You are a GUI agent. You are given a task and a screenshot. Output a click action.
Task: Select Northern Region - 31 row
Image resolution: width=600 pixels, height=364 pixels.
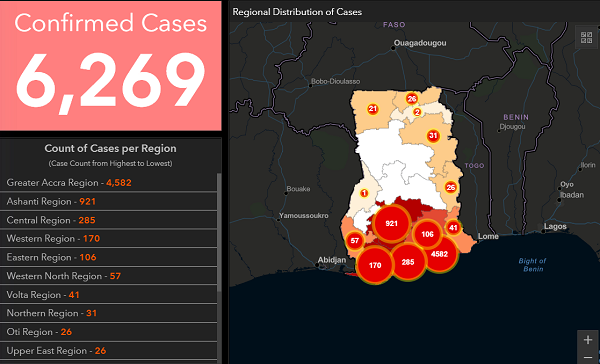(x=109, y=313)
